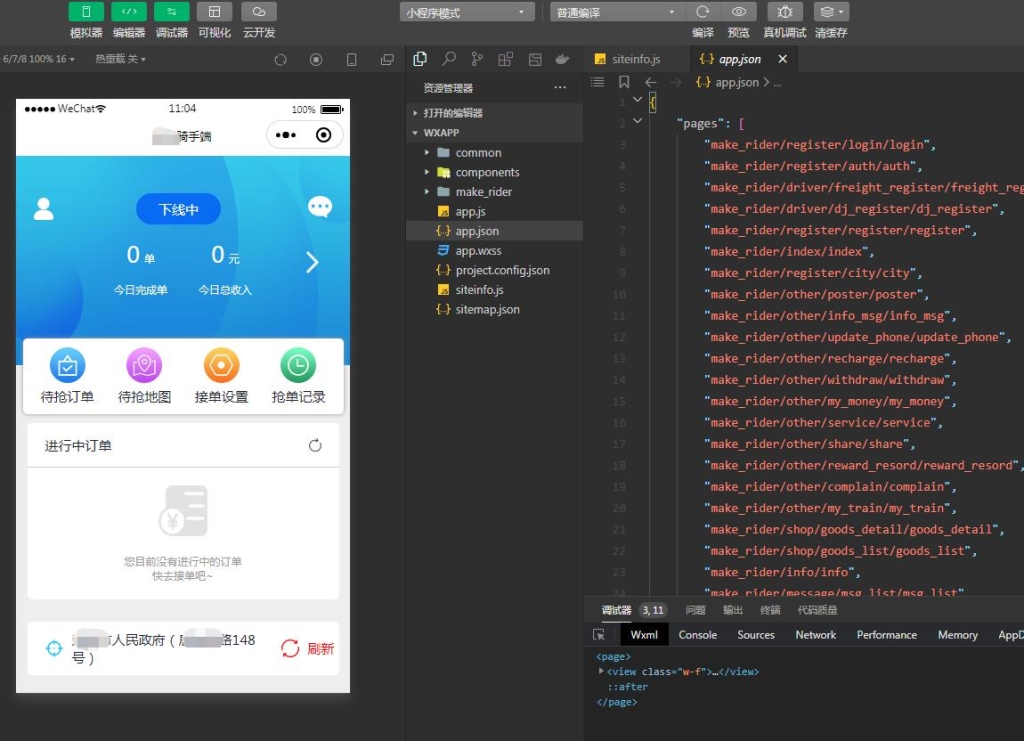Expand the make_rider folder
Viewport: 1024px width, 741px height.
[483, 192]
